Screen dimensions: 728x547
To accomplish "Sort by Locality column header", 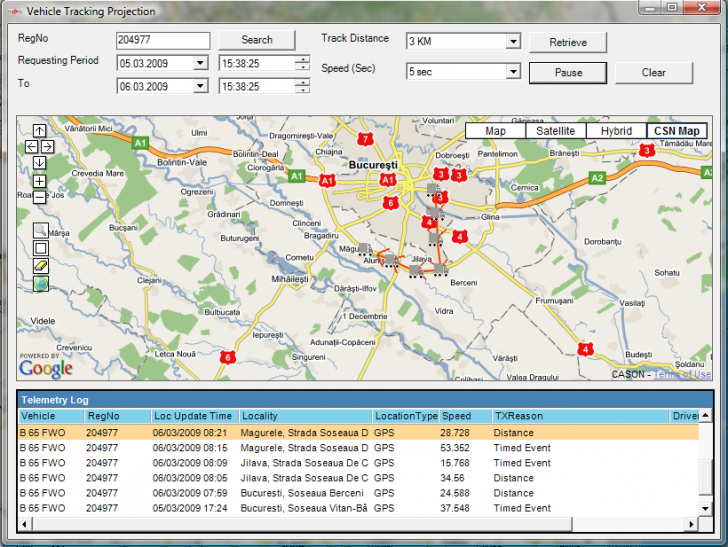I will coord(306,416).
